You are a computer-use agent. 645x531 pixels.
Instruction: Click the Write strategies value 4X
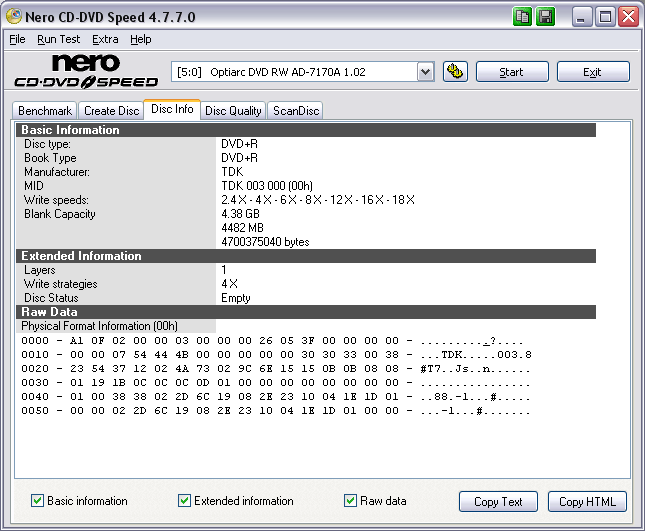click(x=230, y=284)
